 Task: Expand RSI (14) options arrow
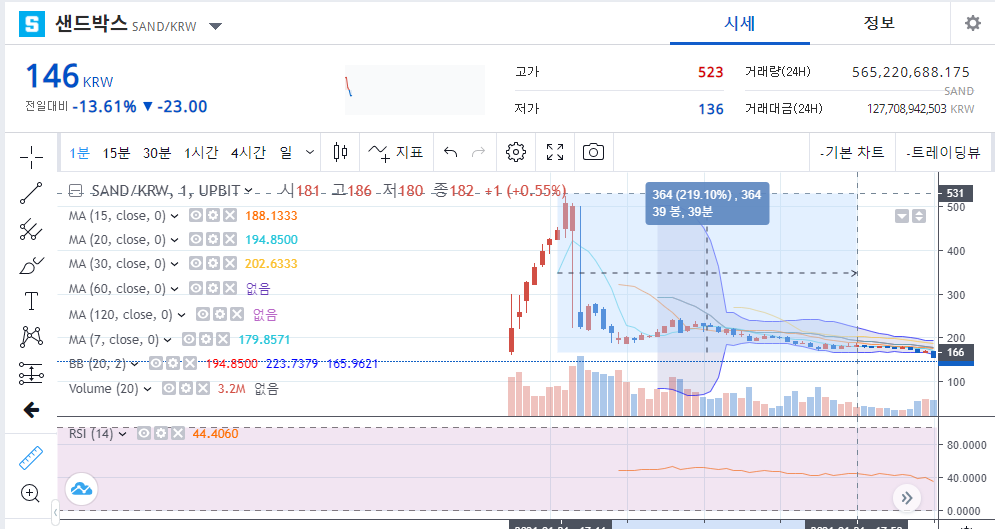tap(122, 434)
